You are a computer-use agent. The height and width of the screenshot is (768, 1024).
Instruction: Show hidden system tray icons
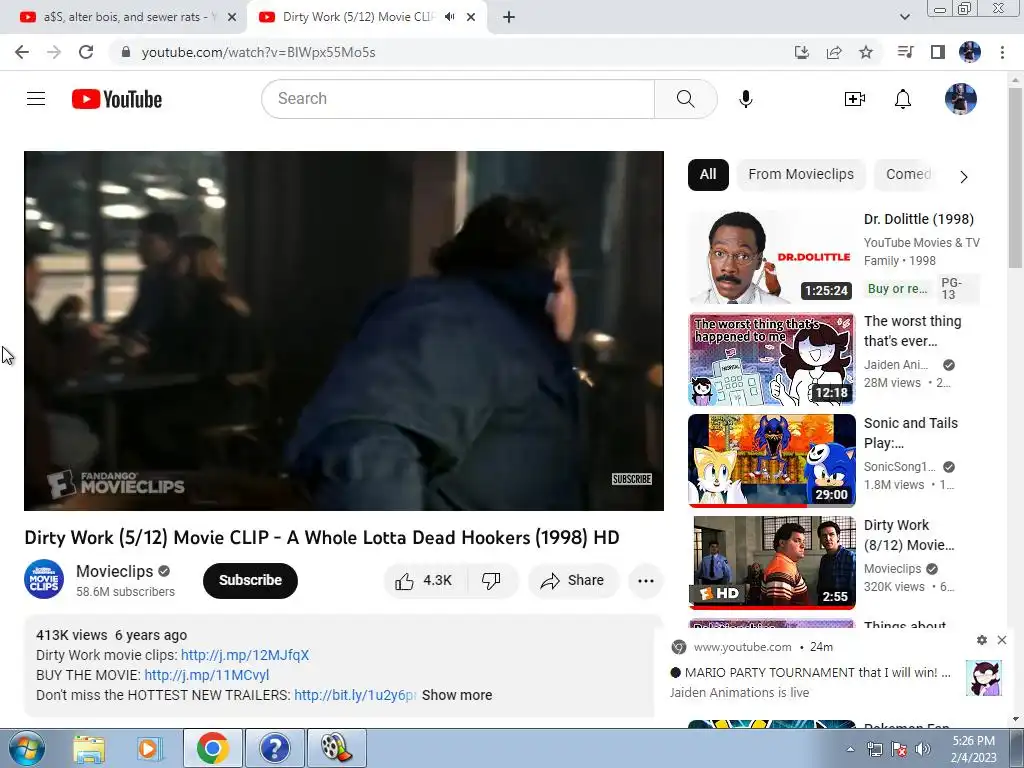tap(850, 749)
